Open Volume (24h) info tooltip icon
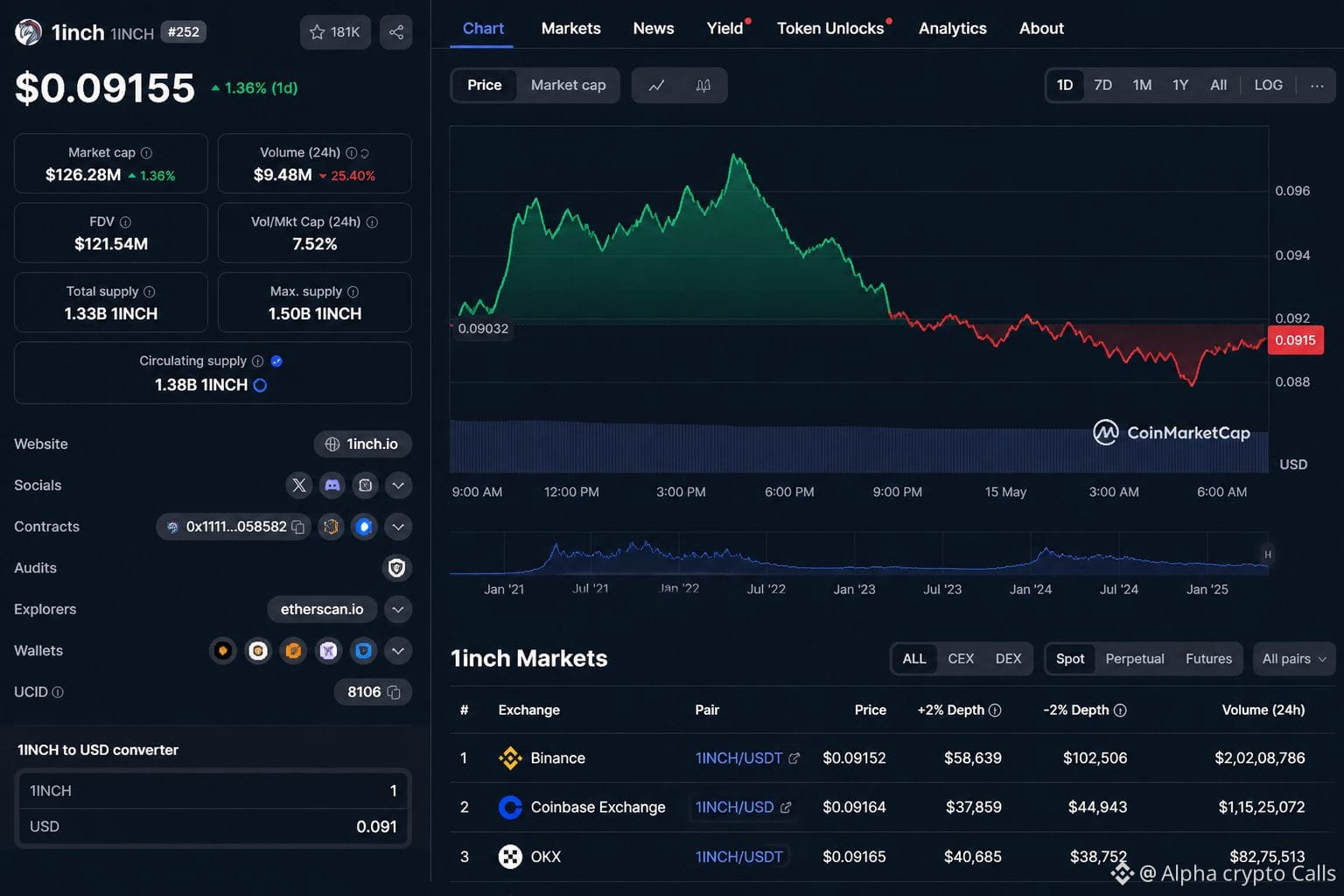The height and width of the screenshot is (896, 1344). (x=351, y=152)
